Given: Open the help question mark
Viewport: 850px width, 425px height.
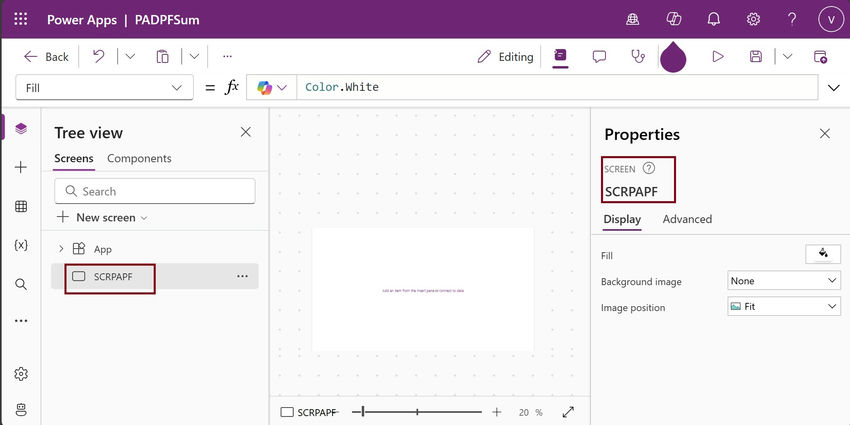Looking at the screenshot, I should (x=792, y=20).
